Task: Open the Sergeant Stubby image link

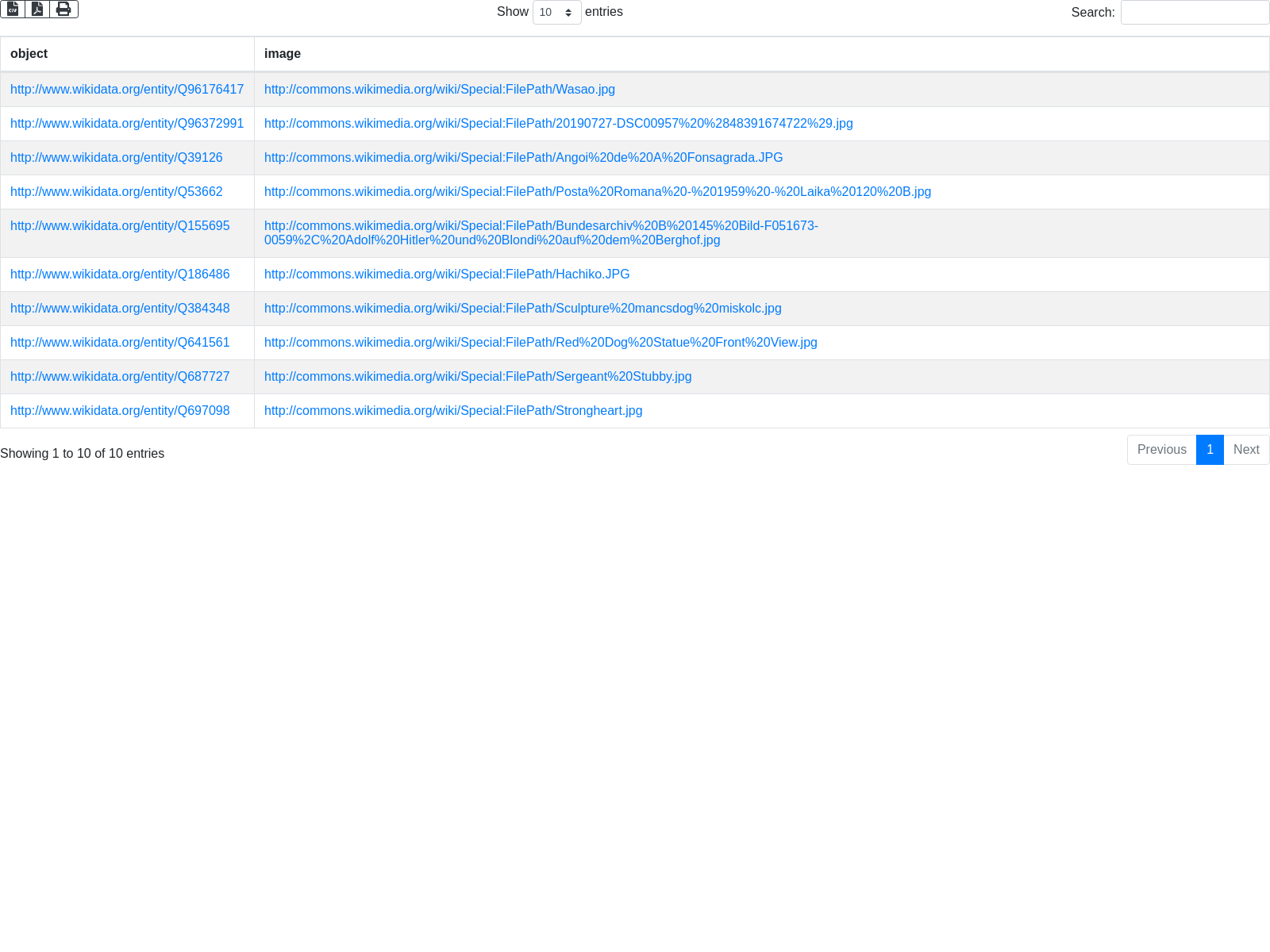Action: 477,377
